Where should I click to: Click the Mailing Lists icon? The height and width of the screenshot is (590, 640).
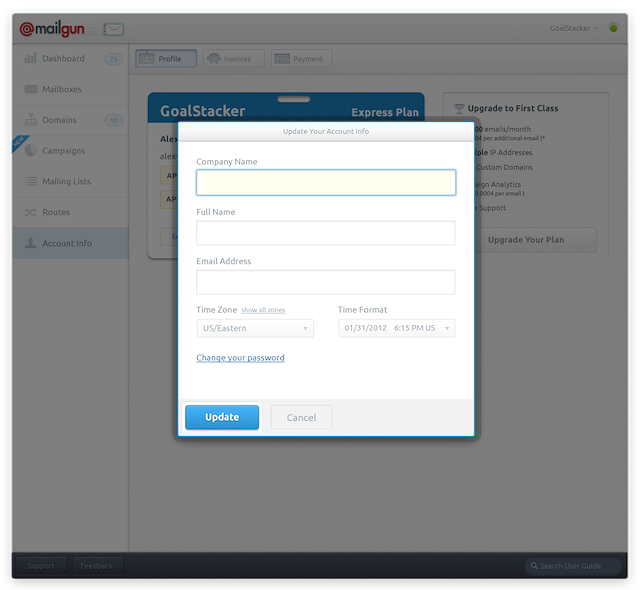click(x=31, y=182)
